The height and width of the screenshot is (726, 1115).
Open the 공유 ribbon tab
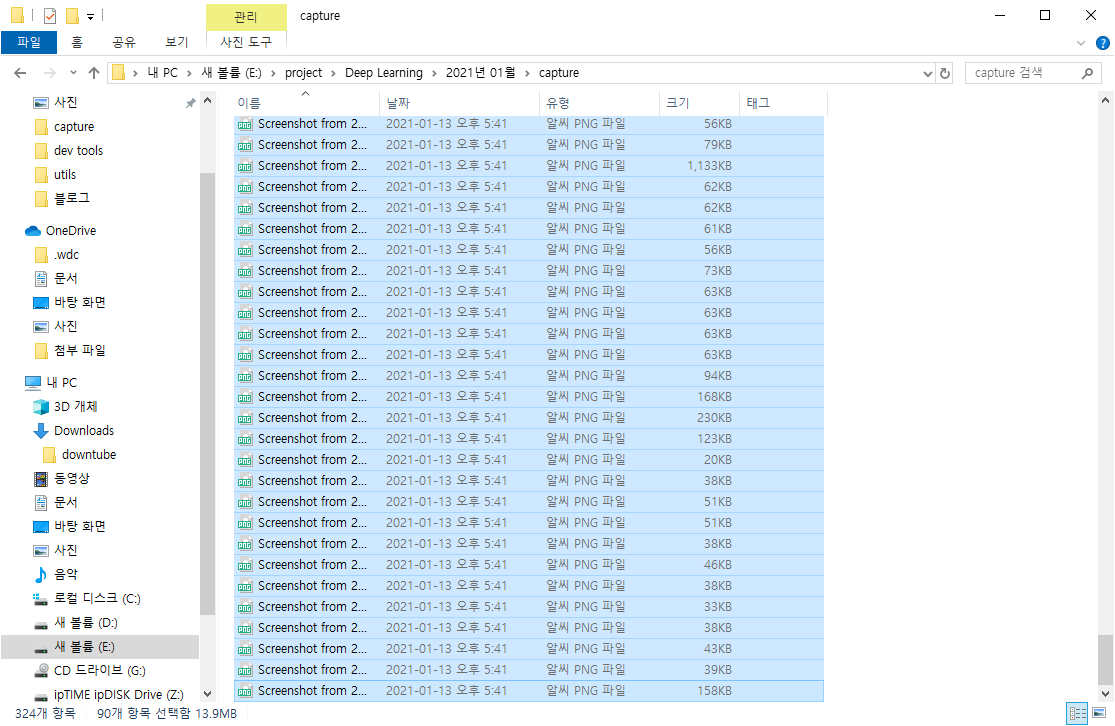tap(124, 42)
